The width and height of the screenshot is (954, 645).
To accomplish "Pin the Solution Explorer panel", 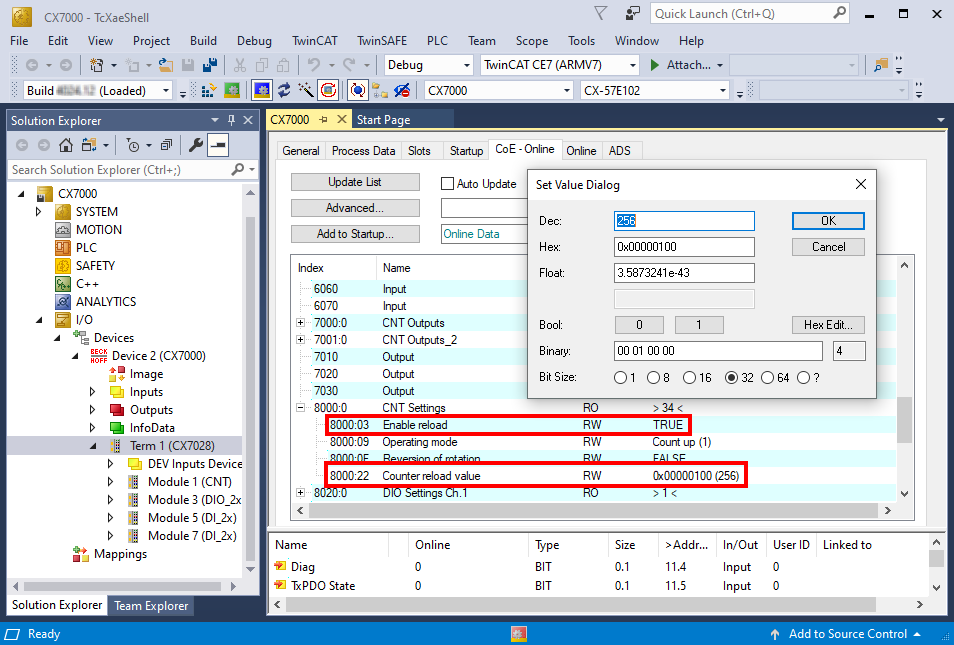I will 231,120.
